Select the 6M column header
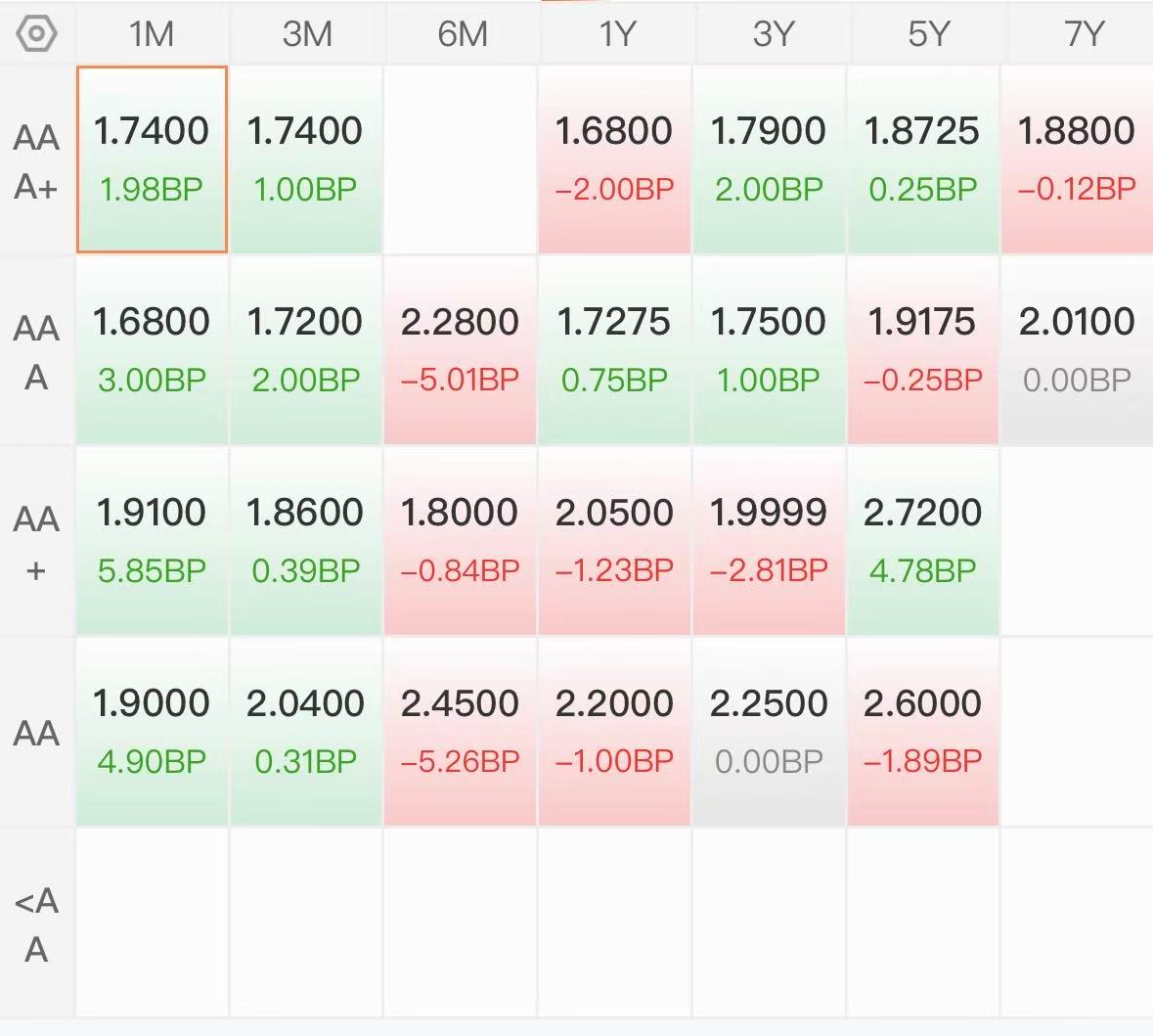This screenshot has height=1036, width=1153. [461, 34]
